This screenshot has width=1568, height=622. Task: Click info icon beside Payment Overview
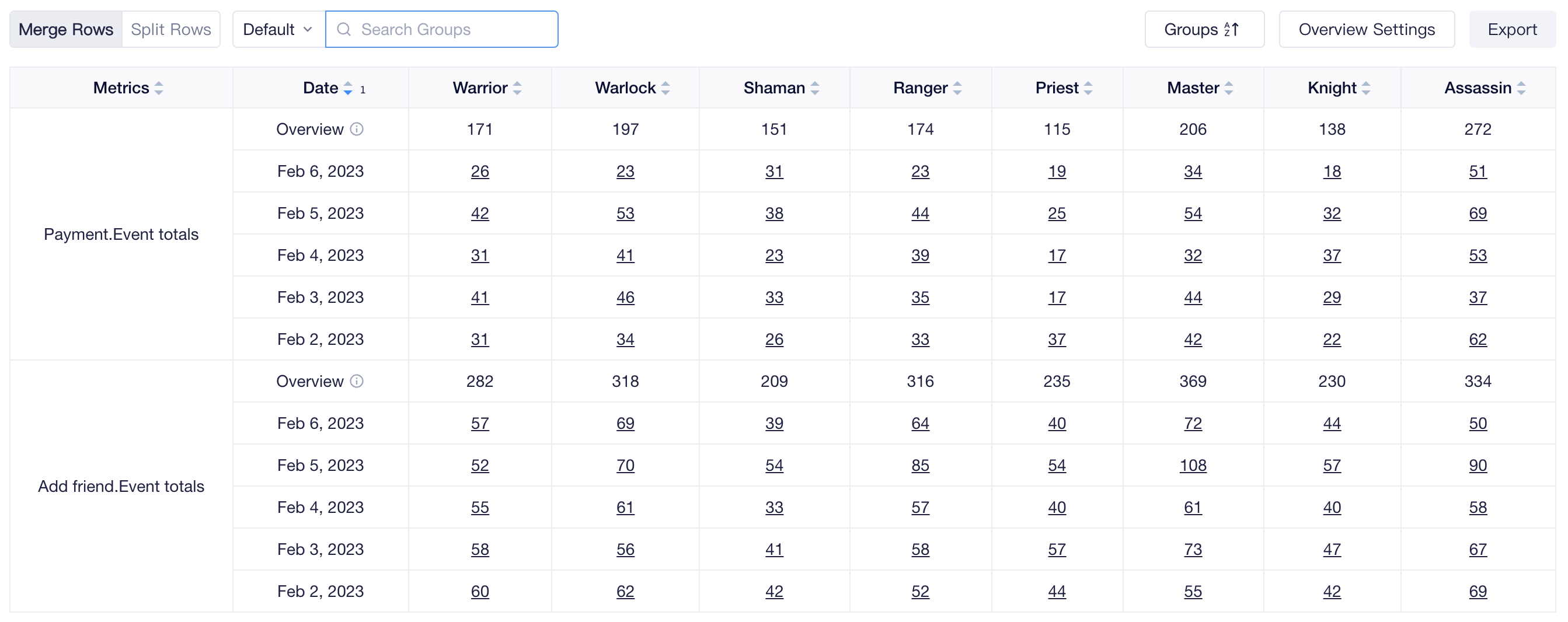(357, 129)
